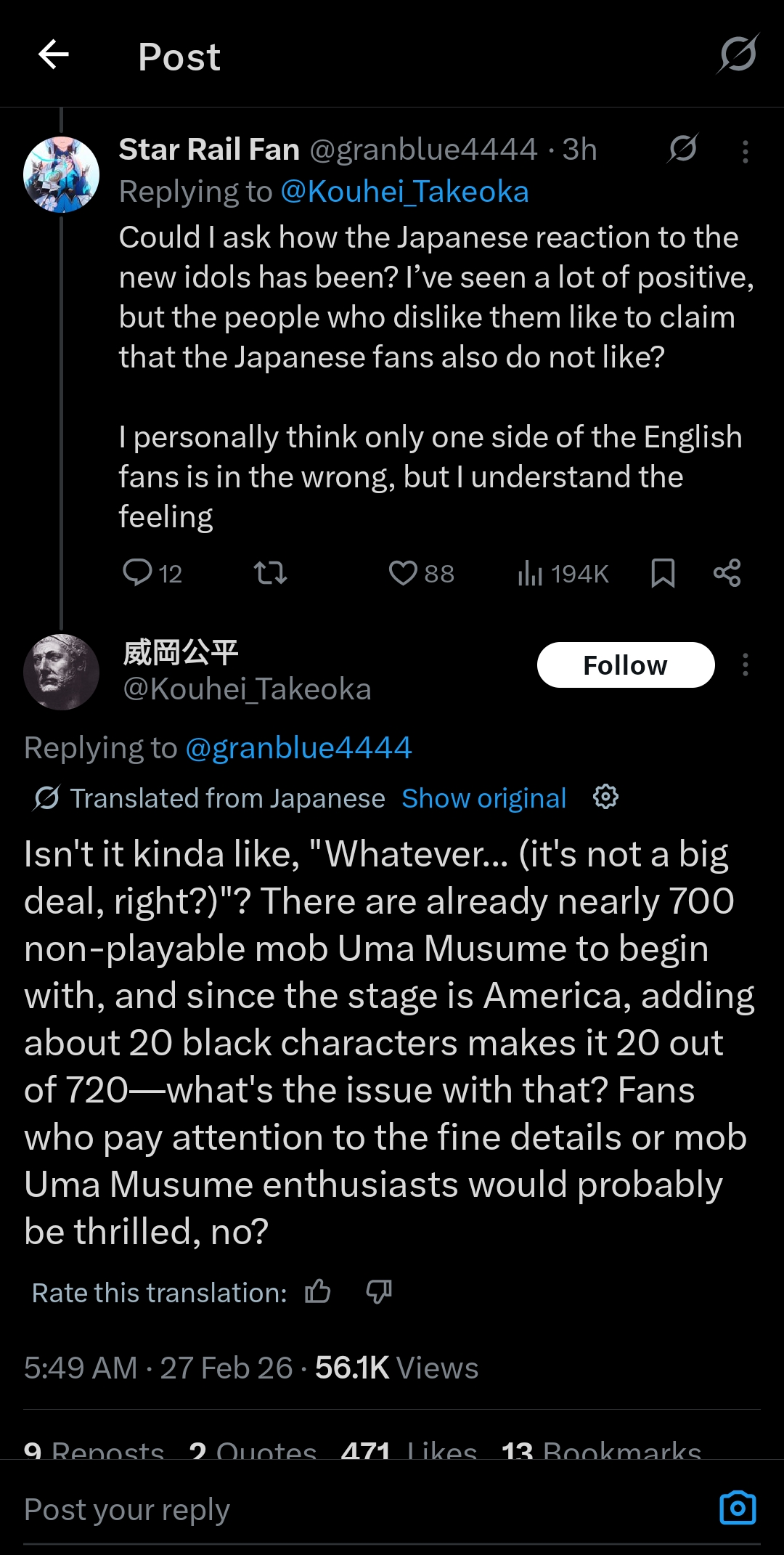Rate translation thumbs up
This screenshot has height=1555, width=784.
point(317,1291)
